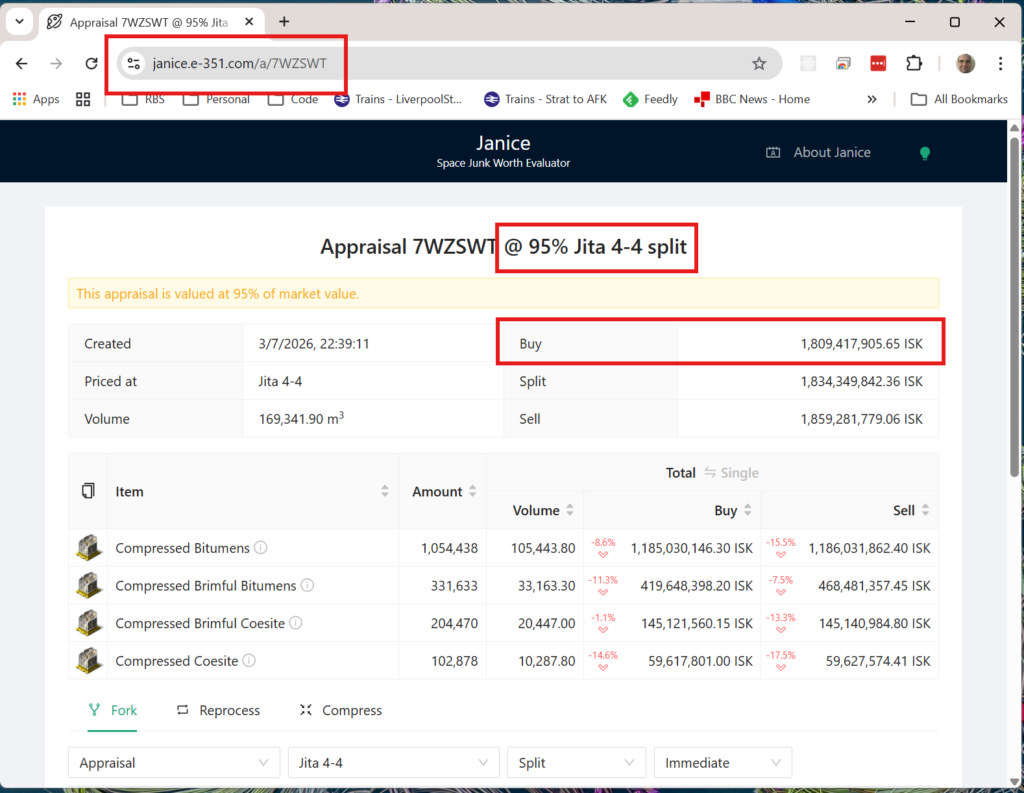Open the Split pricing dropdown
Viewport: 1024px width, 793px height.
click(576, 763)
